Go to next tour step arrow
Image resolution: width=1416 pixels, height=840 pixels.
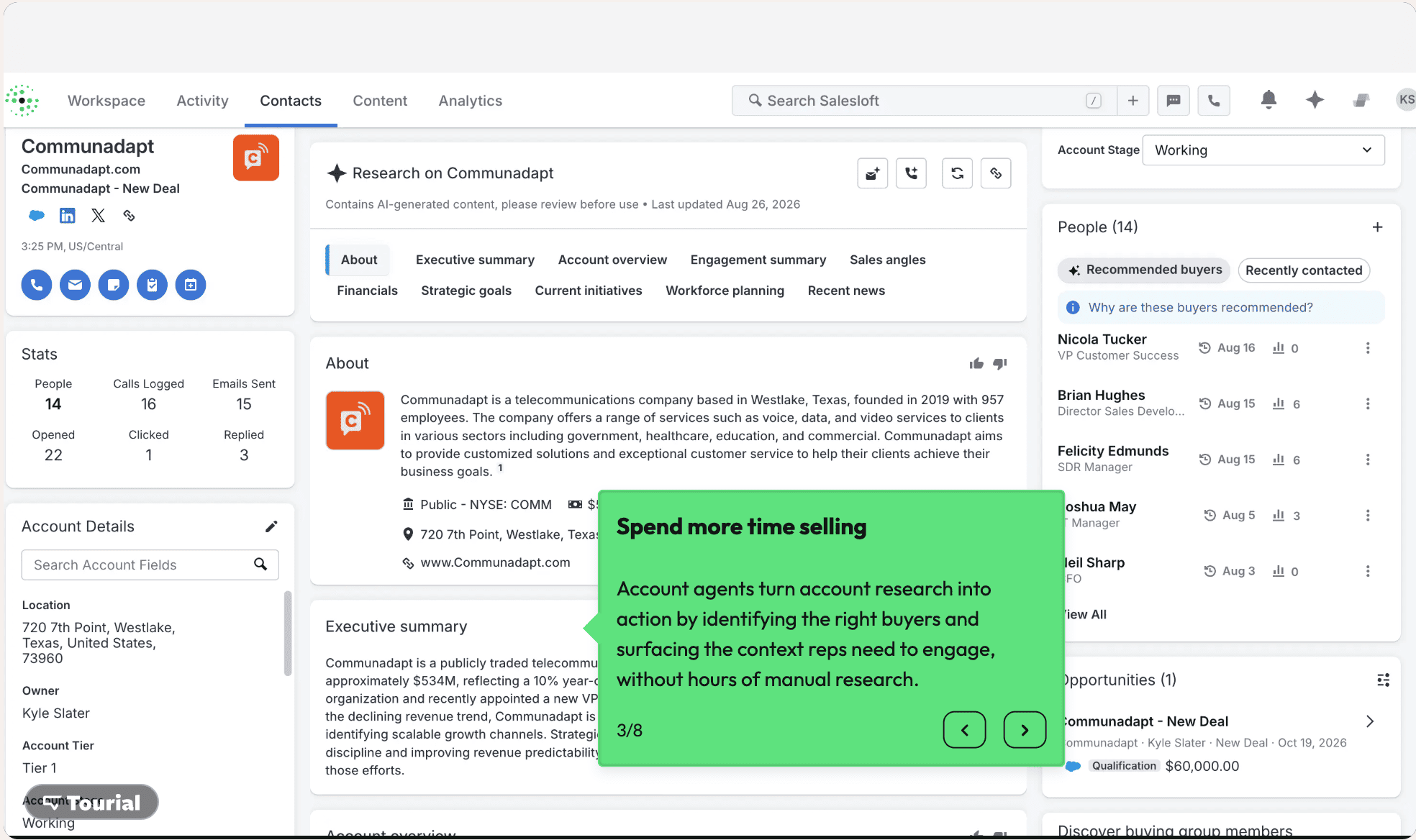[x=1025, y=730]
